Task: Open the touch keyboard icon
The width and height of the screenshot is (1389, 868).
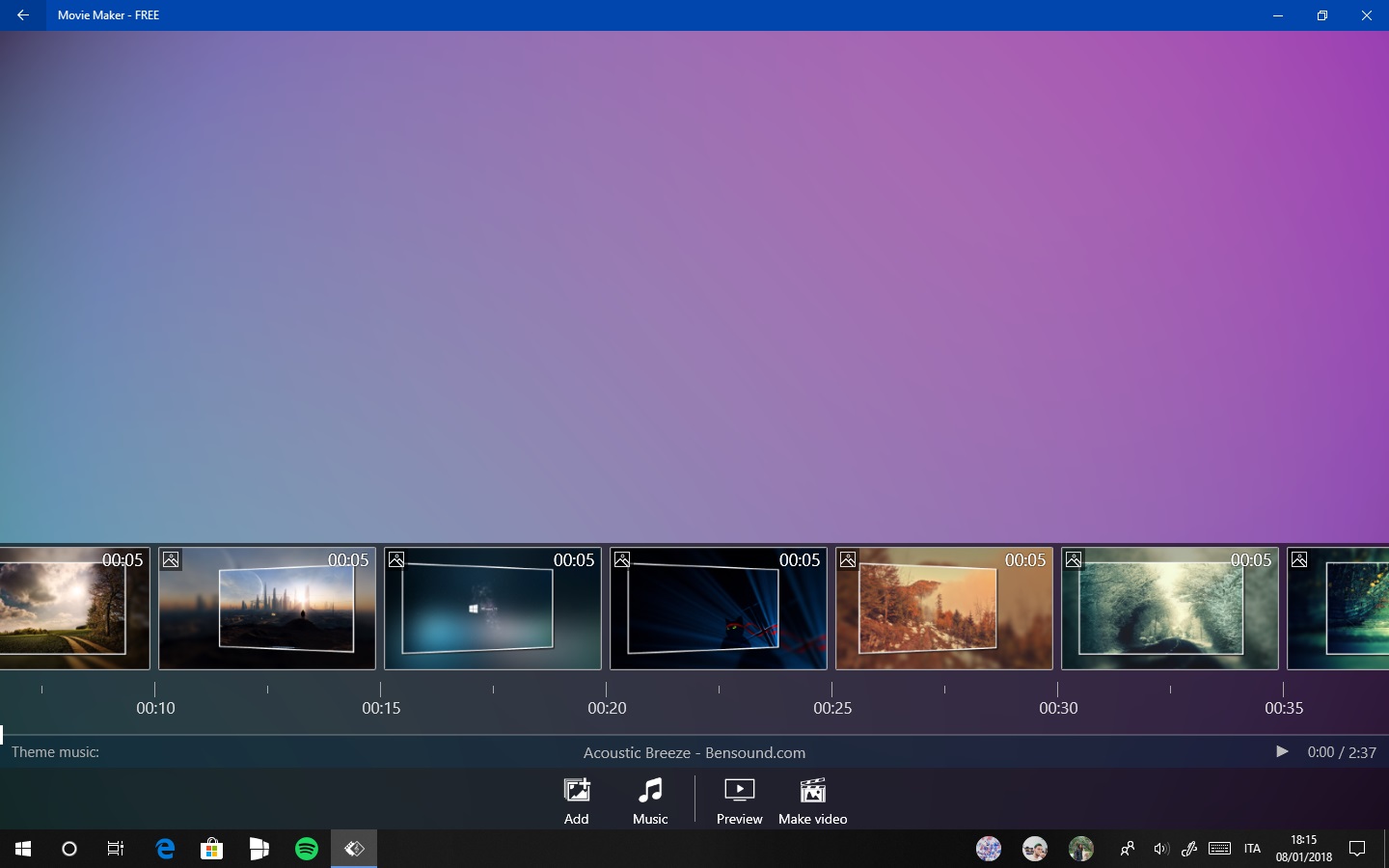Action: pyautogui.click(x=1219, y=849)
